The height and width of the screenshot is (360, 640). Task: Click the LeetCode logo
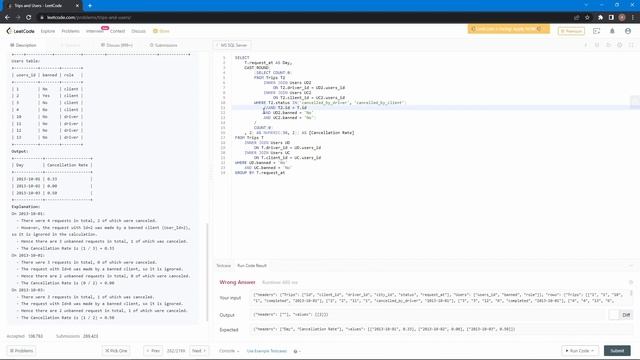point(20,31)
